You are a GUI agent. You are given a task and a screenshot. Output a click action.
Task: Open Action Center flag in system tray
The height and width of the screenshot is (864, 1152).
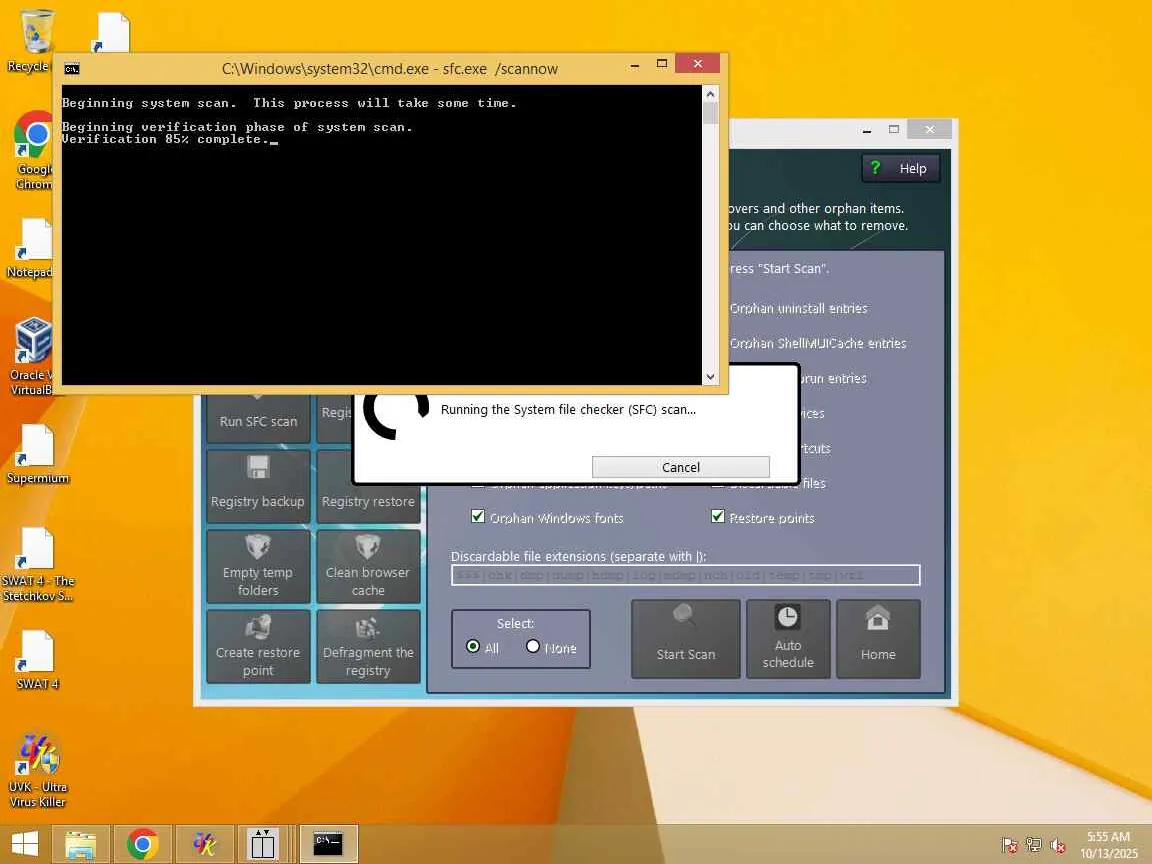[1010, 846]
